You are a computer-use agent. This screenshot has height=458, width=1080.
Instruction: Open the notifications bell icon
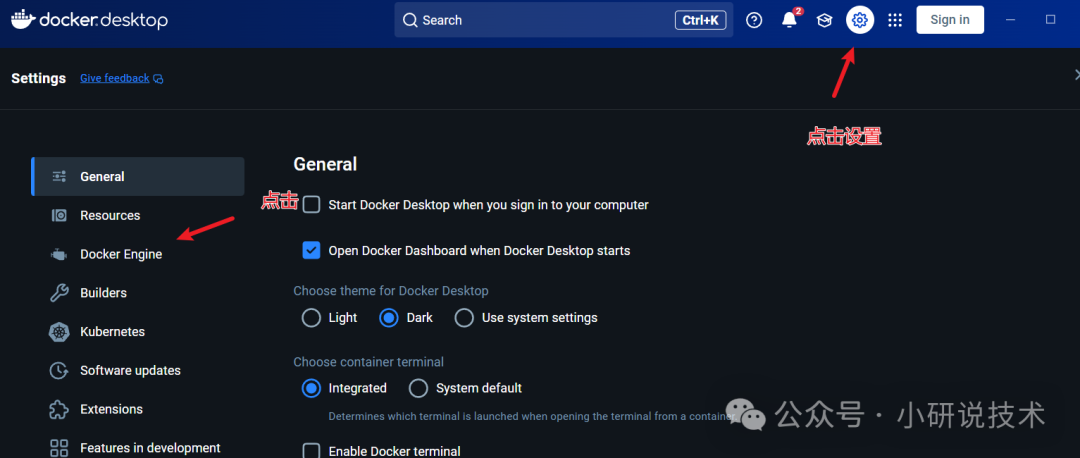[x=789, y=20]
